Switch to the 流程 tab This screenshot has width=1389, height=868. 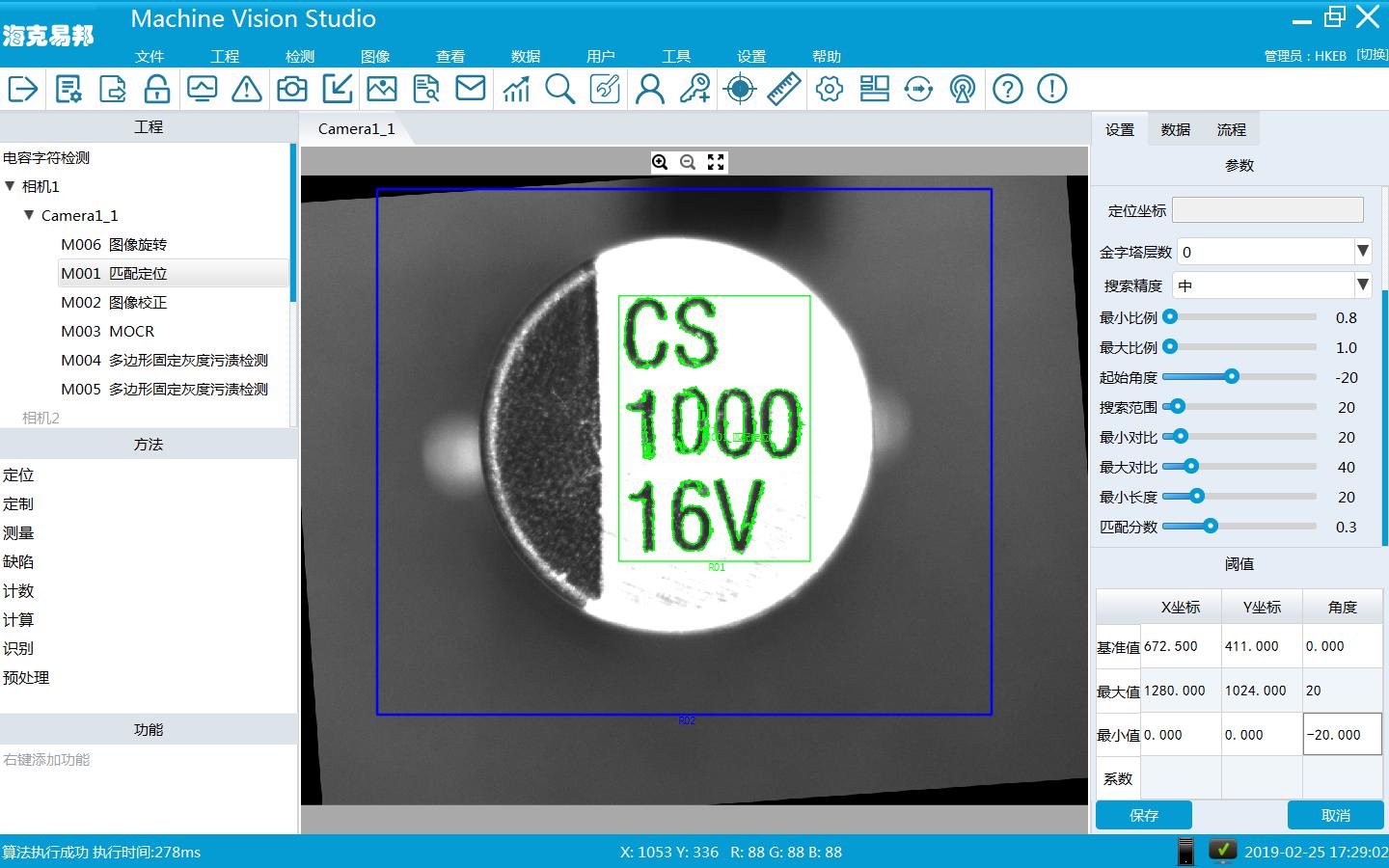[1231, 129]
